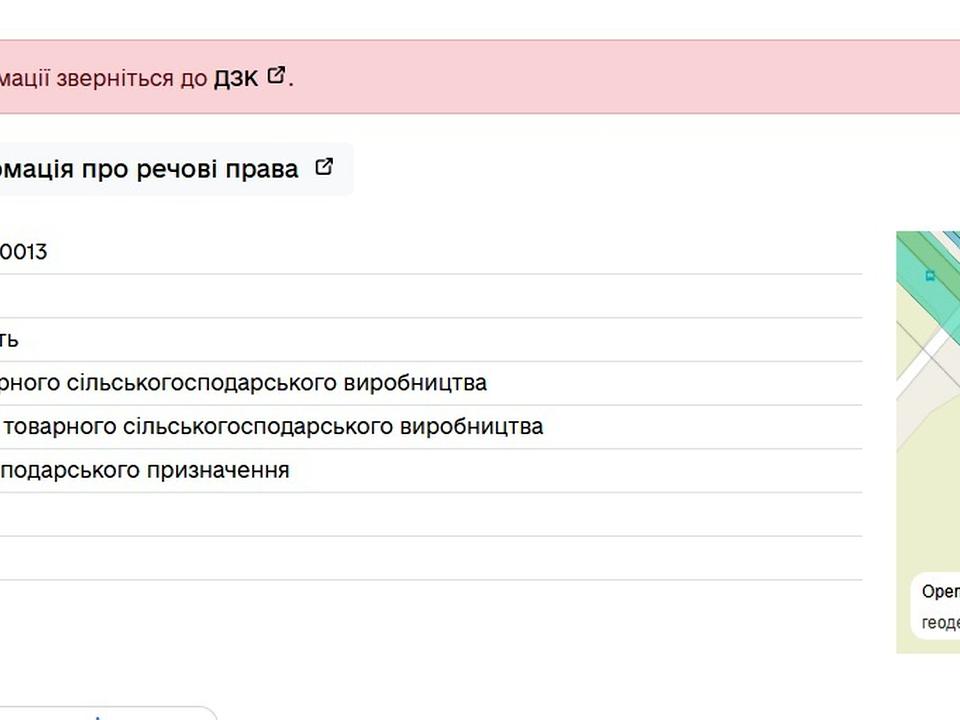Select the 'товарного сільськогосподарського виробництва' row
The width and height of the screenshot is (960, 720).
271,427
